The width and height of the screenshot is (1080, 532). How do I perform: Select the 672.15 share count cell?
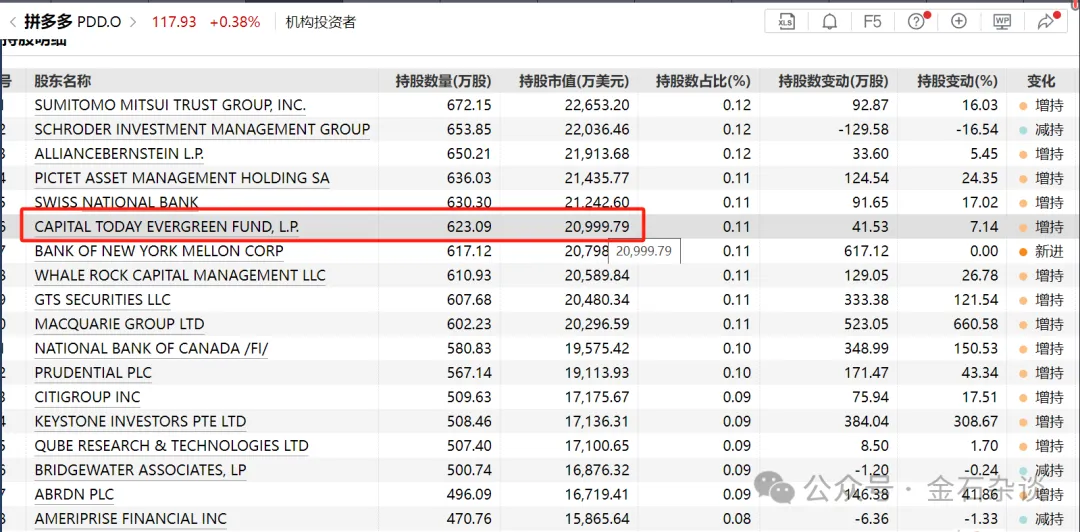[468, 105]
